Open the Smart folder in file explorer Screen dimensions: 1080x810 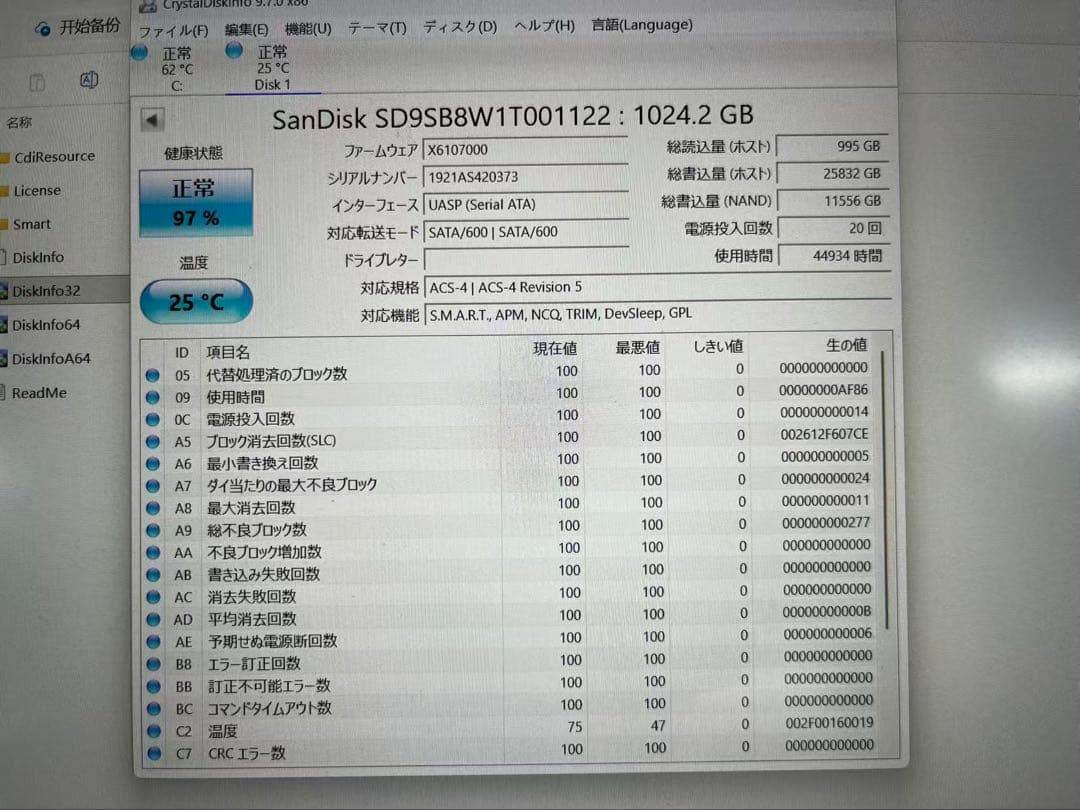pos(31,225)
